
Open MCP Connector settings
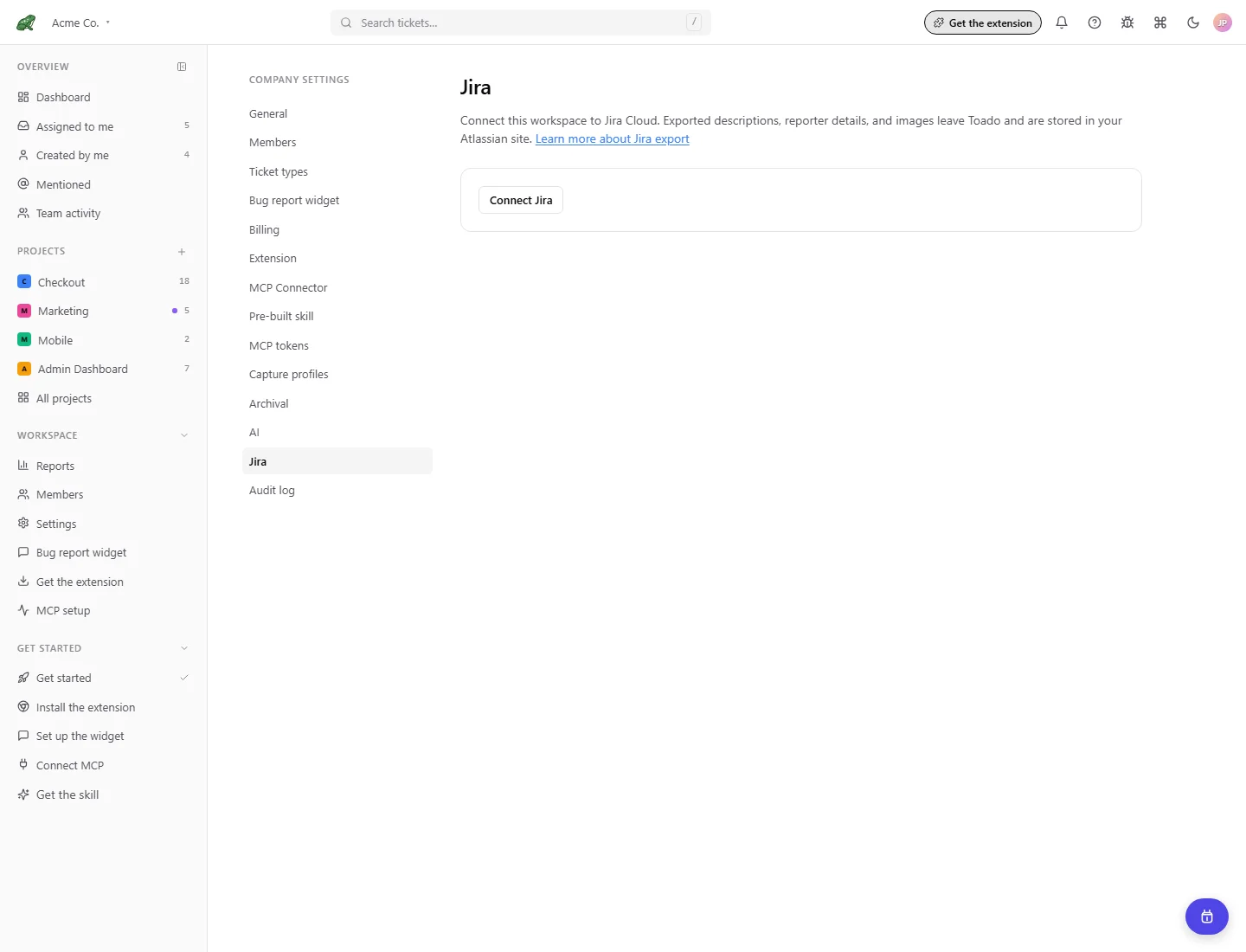pos(337,287)
